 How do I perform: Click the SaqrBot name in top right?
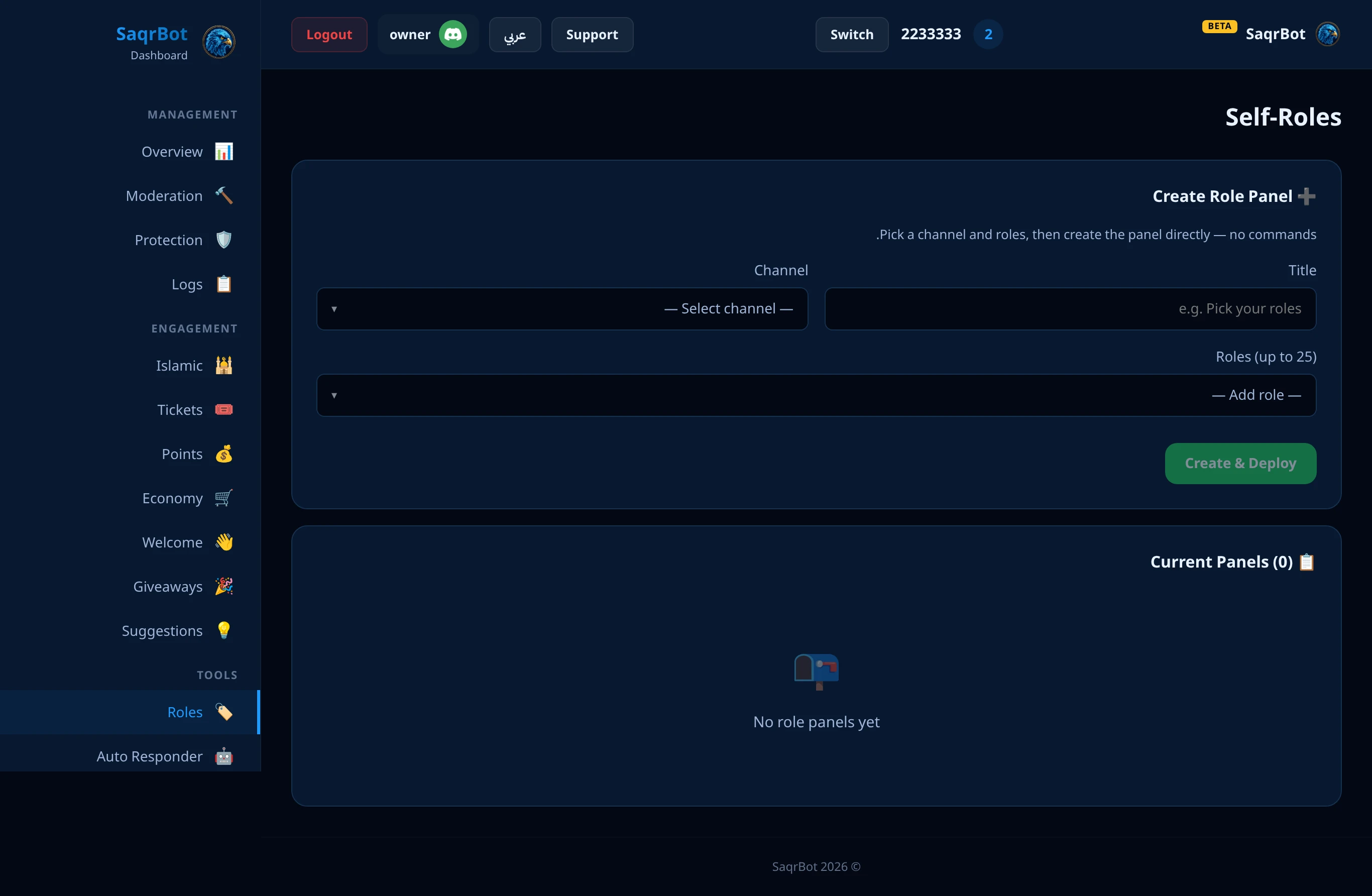(1275, 35)
